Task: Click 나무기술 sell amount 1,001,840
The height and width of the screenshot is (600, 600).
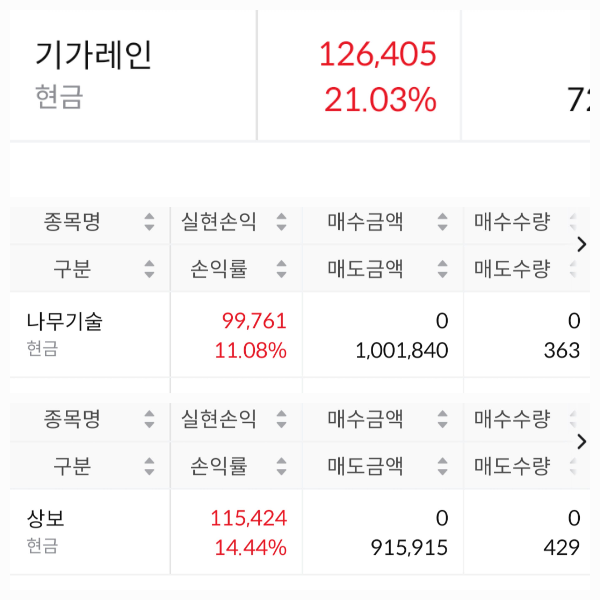Action: (x=402, y=350)
